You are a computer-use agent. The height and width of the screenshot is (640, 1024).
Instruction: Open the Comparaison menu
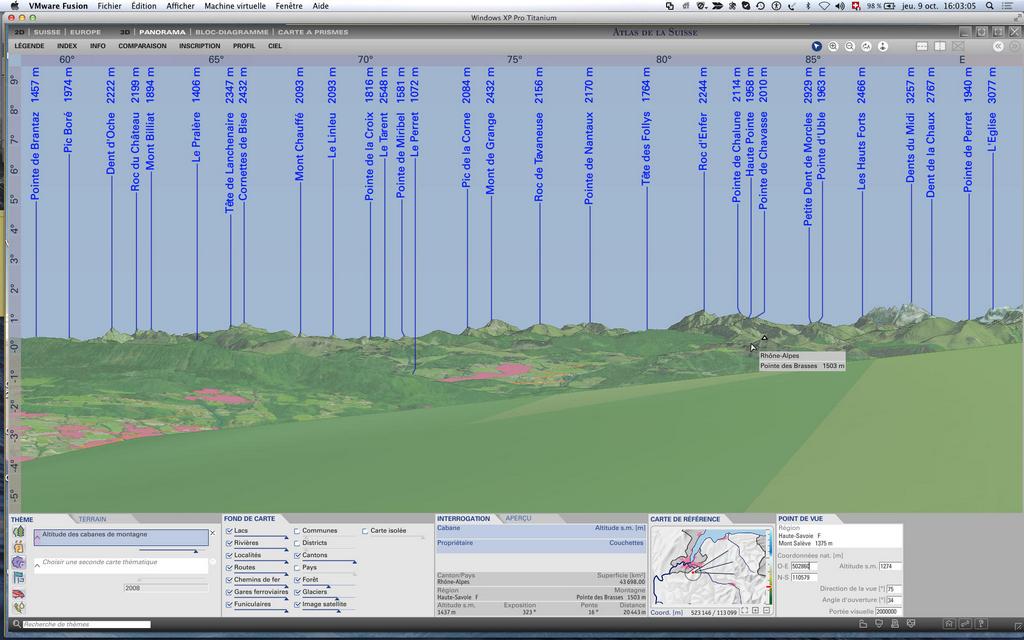[142, 46]
